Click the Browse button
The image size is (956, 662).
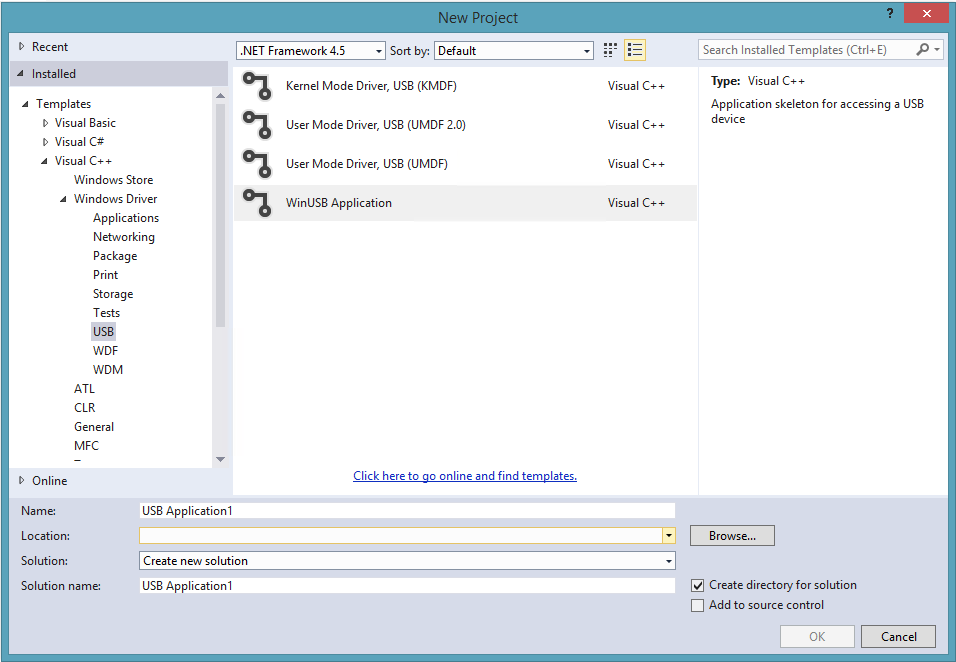[731, 535]
